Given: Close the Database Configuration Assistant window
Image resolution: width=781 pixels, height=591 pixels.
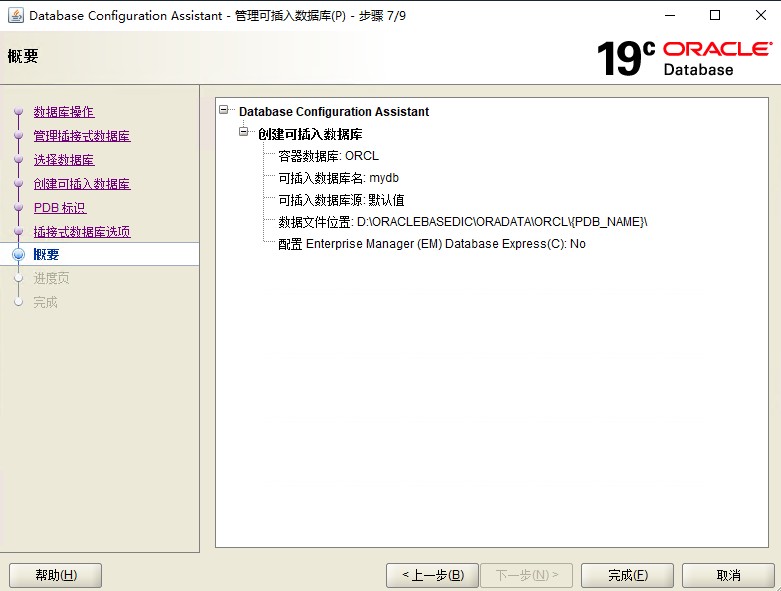Looking at the screenshot, I should coord(761,15).
